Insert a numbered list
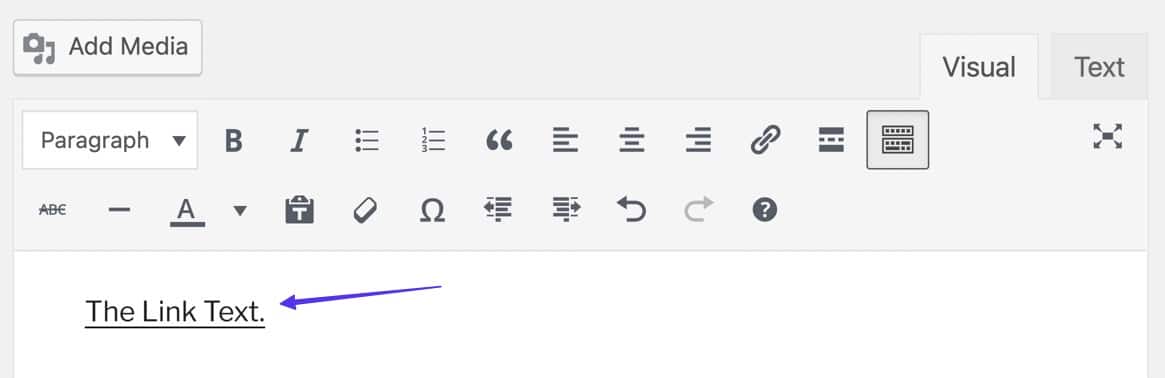Screen dimensions: 1165x378 (432, 140)
